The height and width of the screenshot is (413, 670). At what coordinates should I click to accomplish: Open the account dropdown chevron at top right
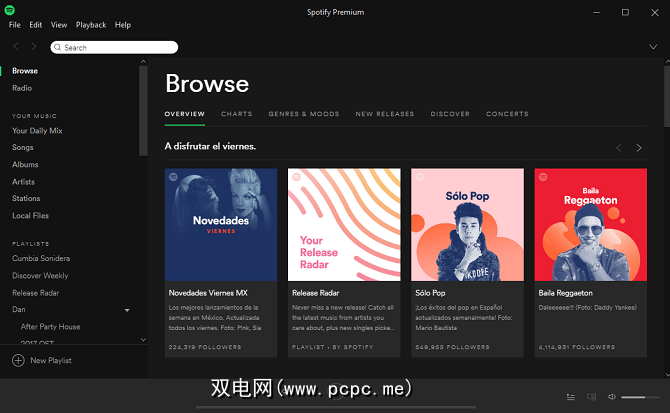653,47
